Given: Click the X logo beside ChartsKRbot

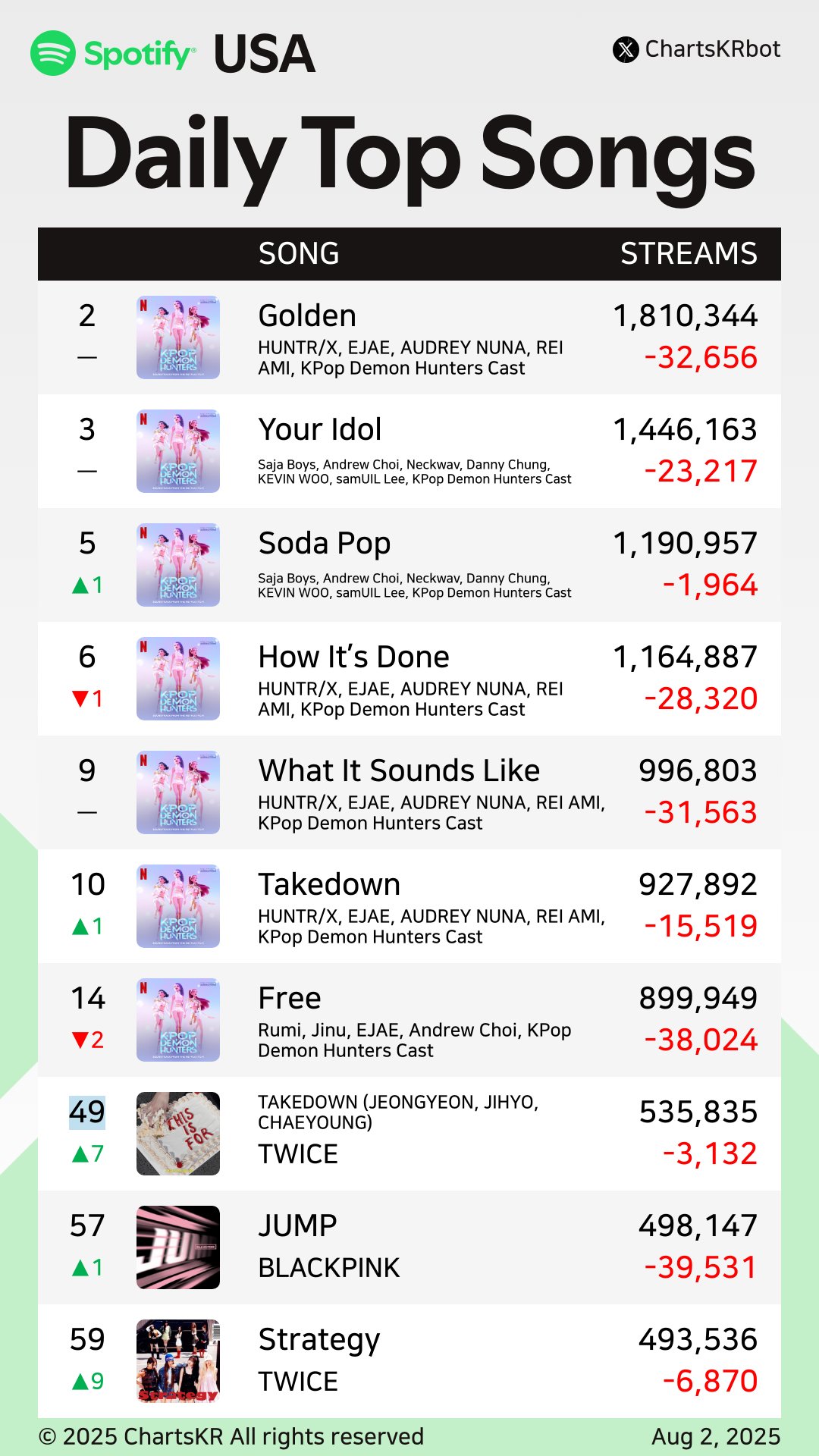Looking at the screenshot, I should [x=626, y=50].
